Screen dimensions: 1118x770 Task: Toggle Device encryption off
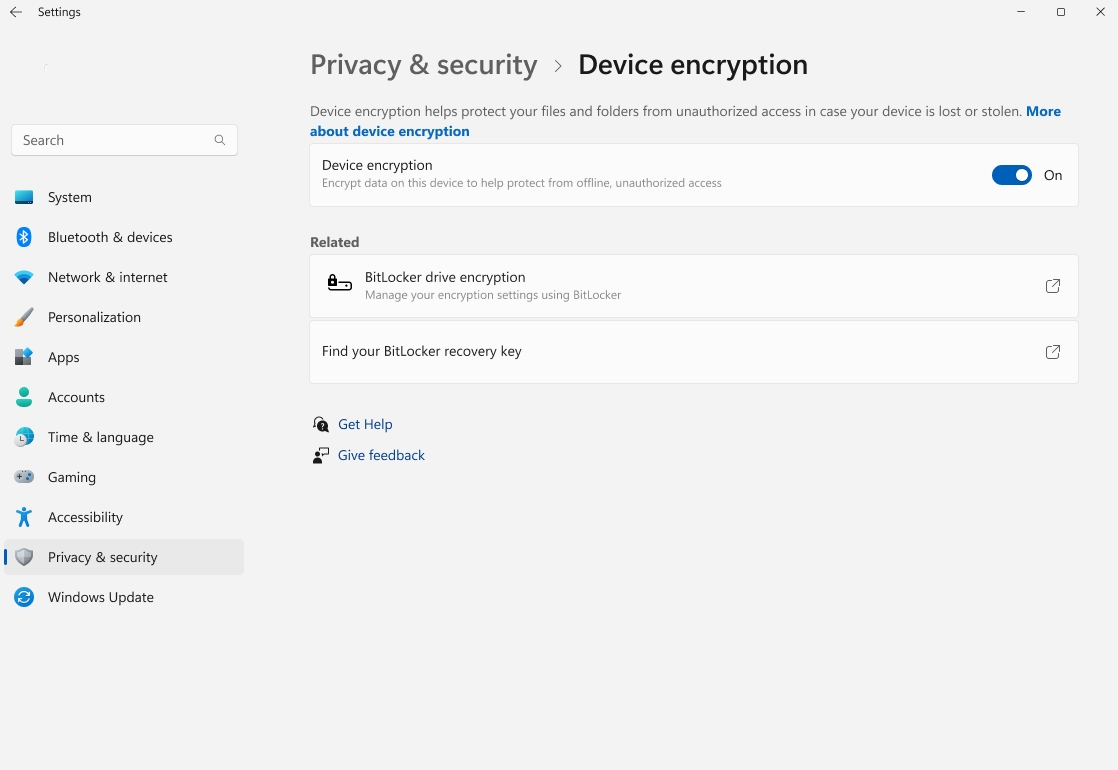point(1011,174)
